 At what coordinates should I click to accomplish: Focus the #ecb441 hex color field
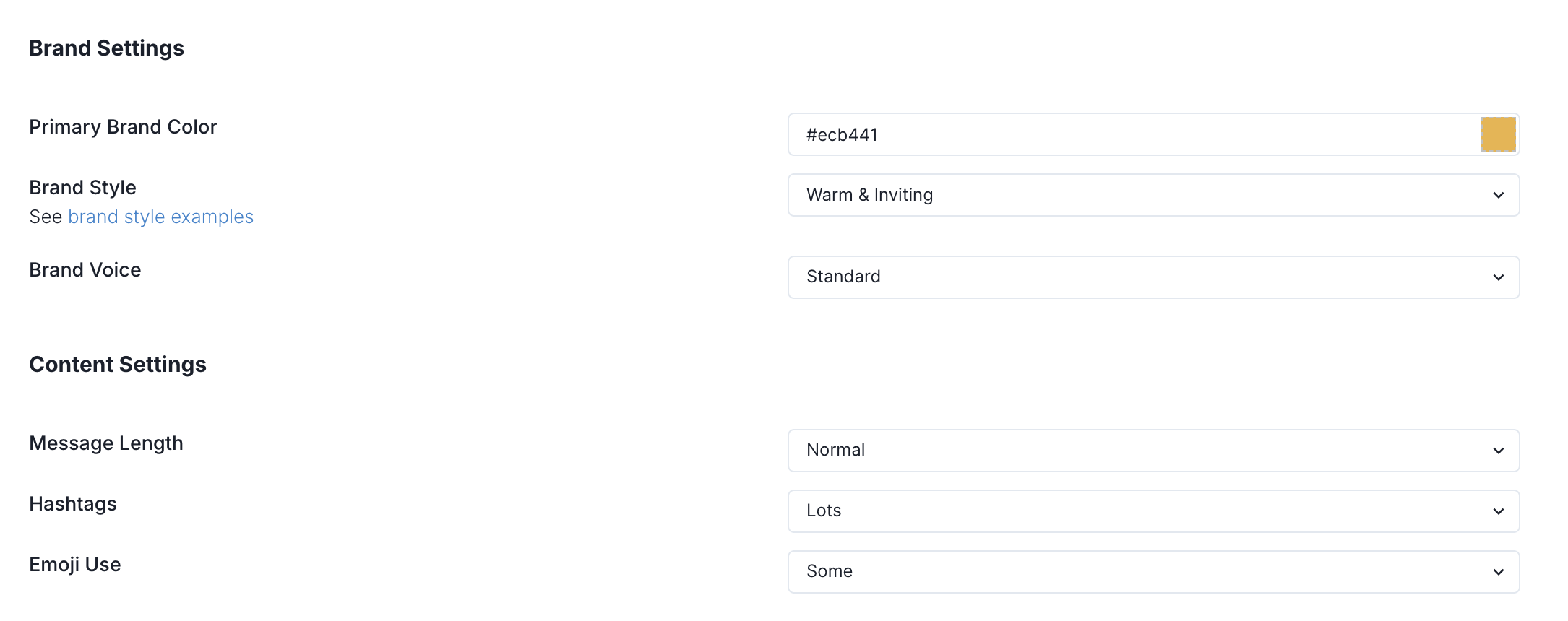1127,135
